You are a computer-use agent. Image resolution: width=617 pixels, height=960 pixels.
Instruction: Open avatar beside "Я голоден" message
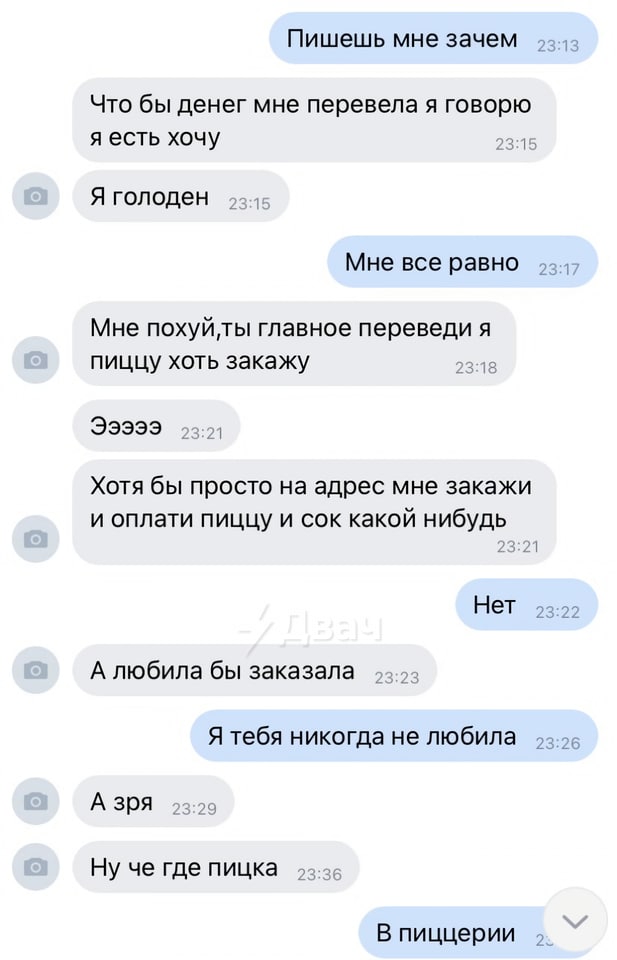tap(36, 196)
